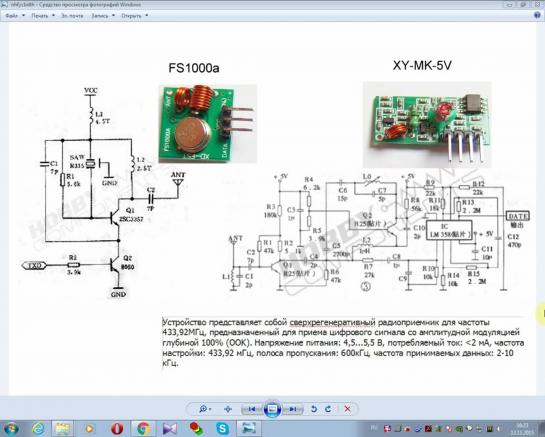Launch Internet Explorer from taskbar
Screen dimensions: 545x437
pos(38,428)
